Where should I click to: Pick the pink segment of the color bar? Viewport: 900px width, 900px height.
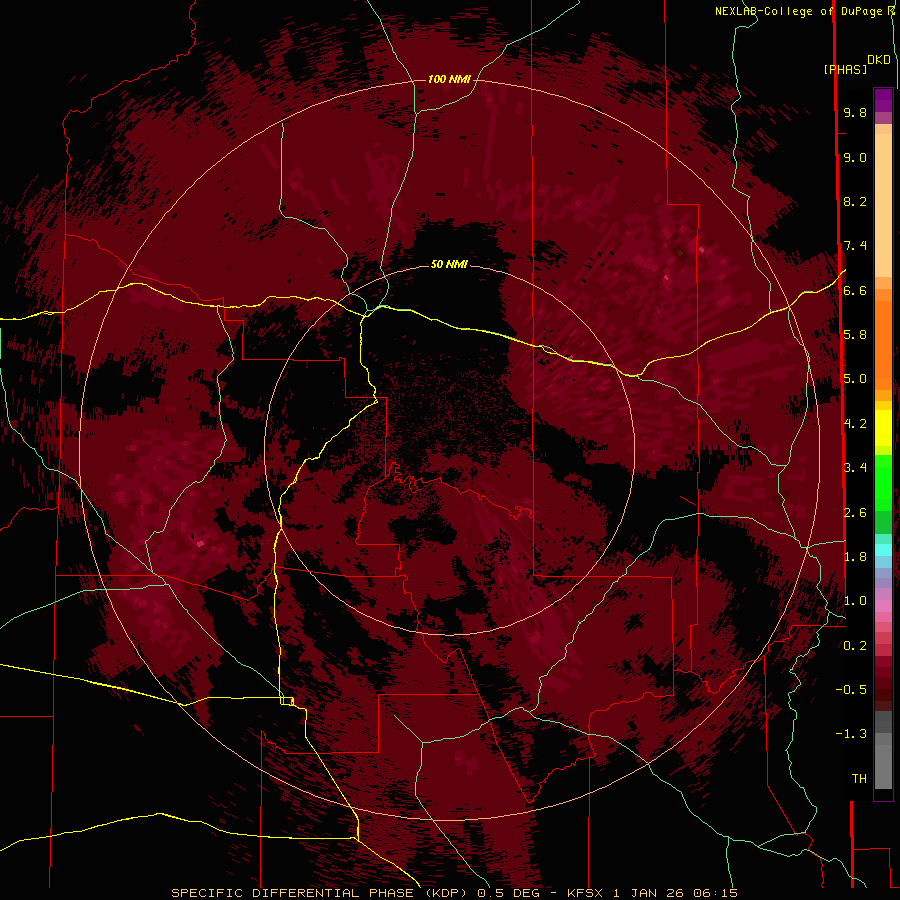(x=883, y=606)
